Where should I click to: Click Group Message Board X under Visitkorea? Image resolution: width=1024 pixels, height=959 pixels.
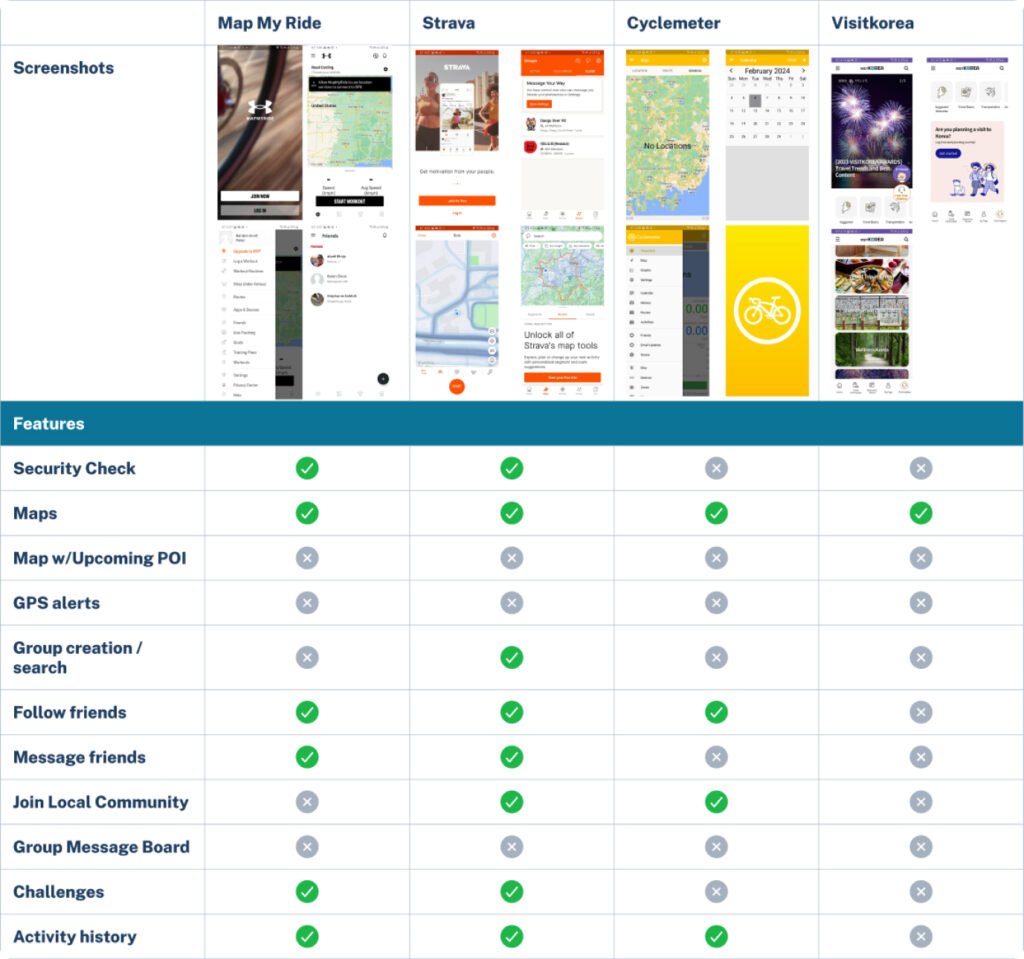[921, 847]
